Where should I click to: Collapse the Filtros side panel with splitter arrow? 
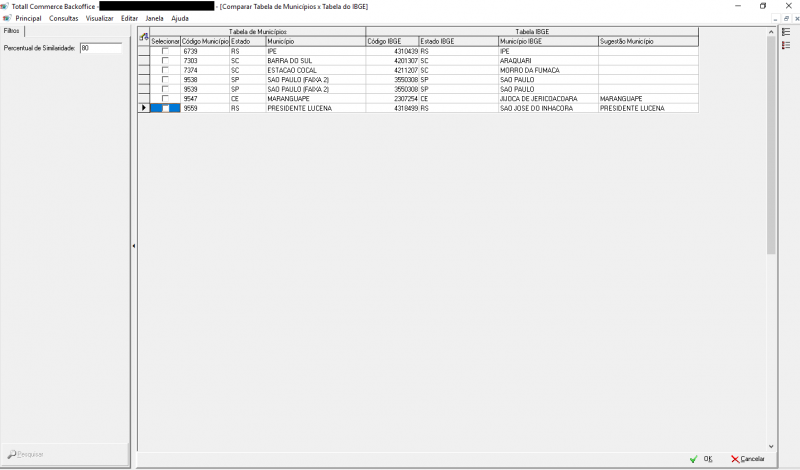133,245
